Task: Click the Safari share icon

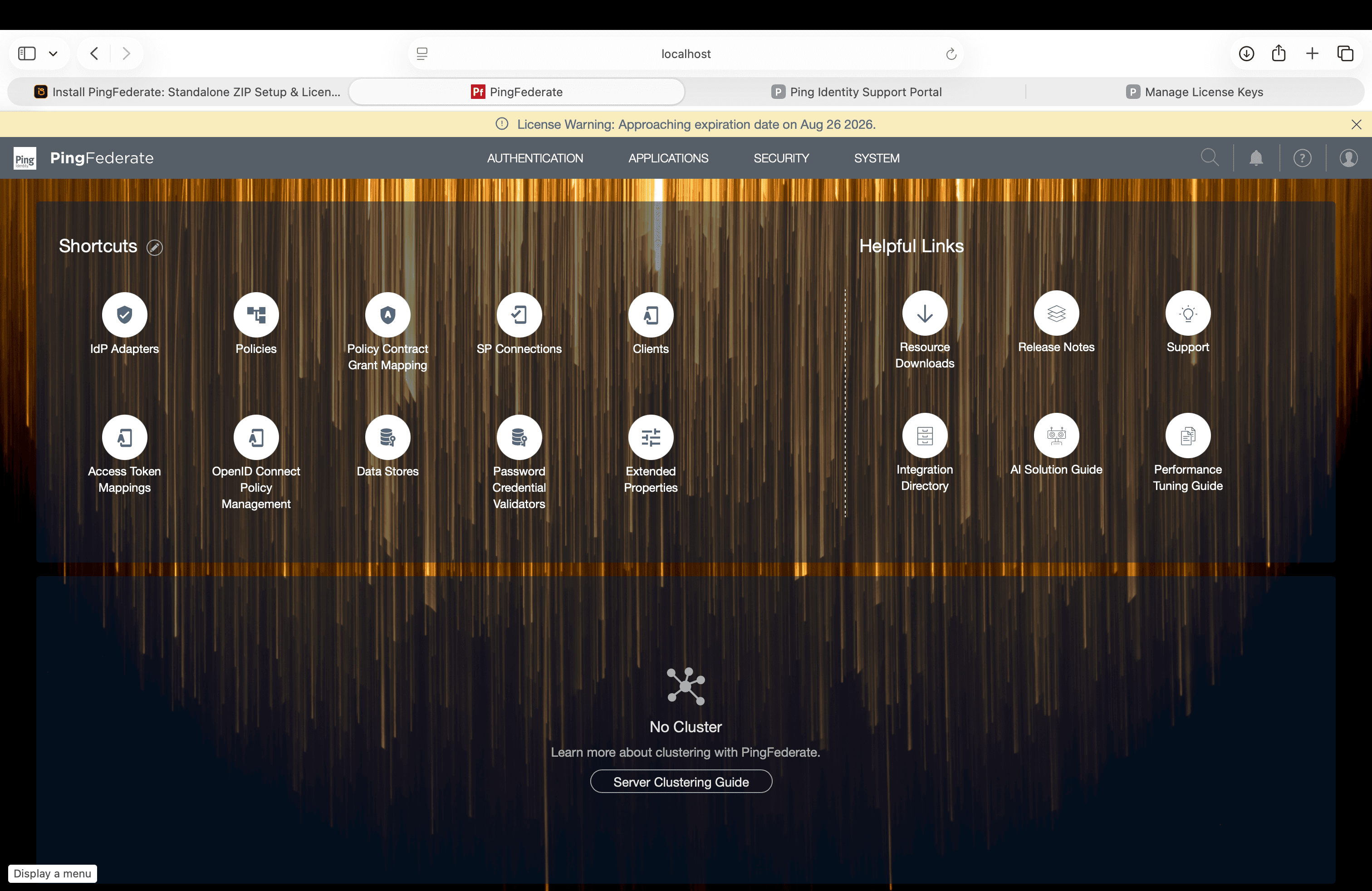Action: [x=1279, y=53]
